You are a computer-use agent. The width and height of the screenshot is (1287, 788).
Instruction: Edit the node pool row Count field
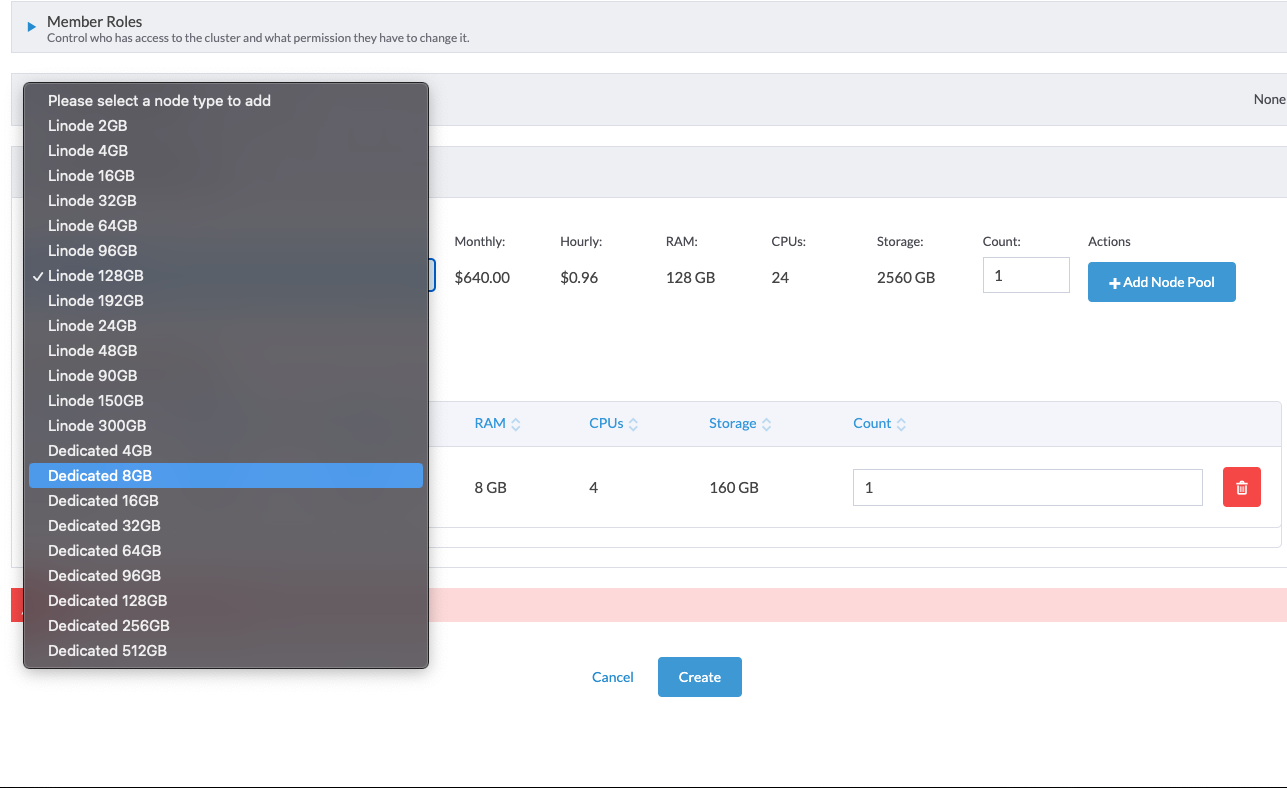1027,488
